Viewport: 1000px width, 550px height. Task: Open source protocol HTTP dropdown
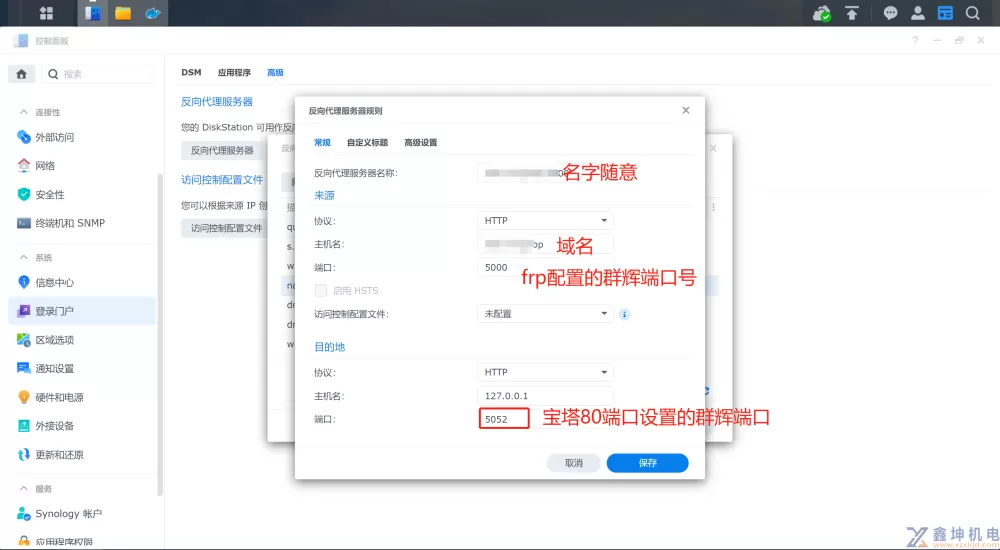545,221
